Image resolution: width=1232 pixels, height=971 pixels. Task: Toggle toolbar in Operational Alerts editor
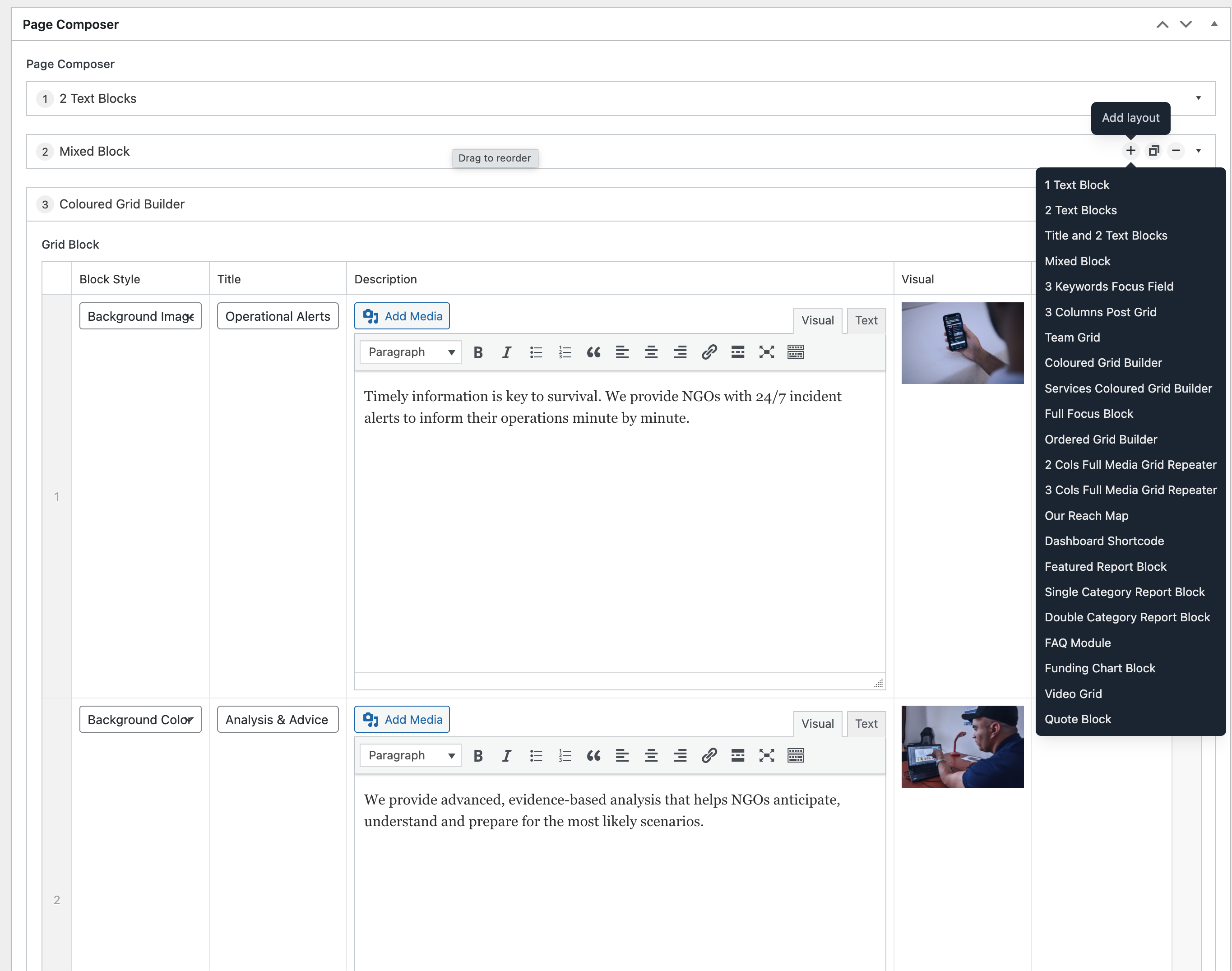tap(795, 352)
